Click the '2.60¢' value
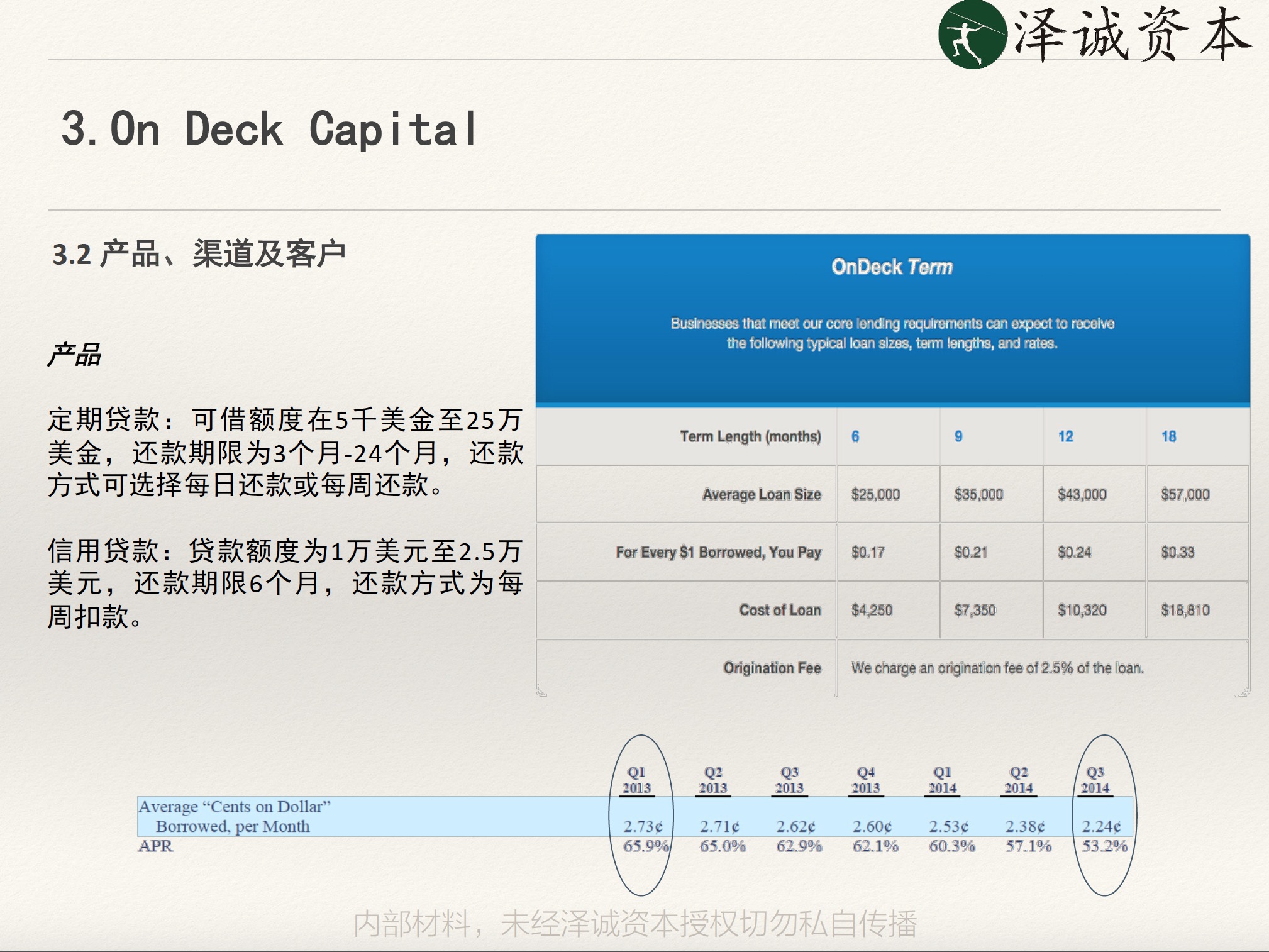 [x=872, y=826]
